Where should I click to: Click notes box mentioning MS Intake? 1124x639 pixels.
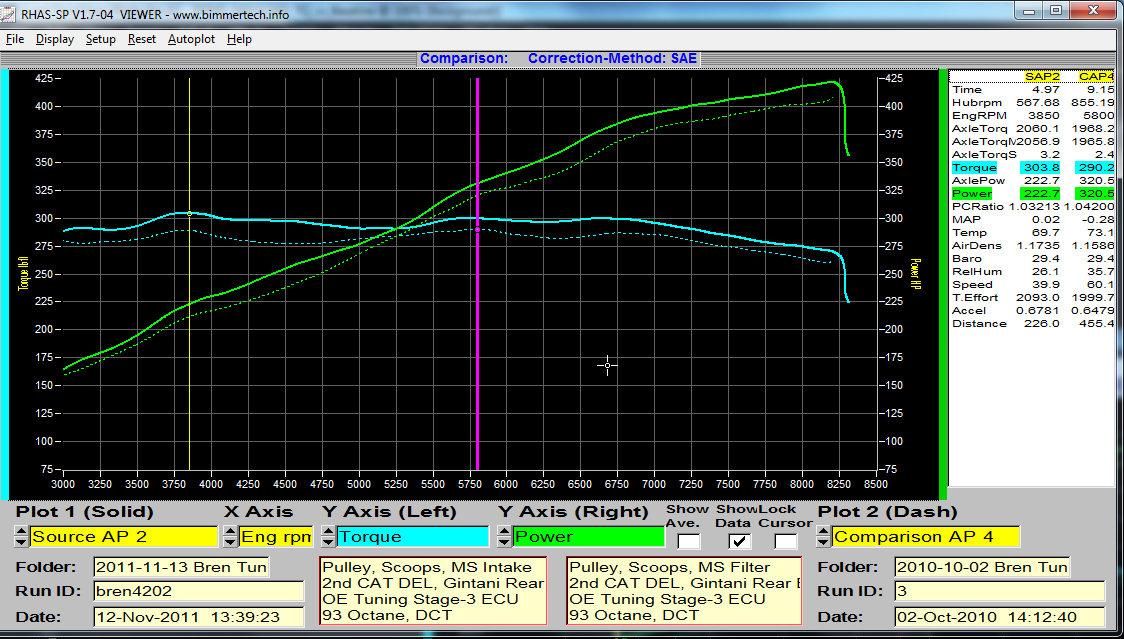click(433, 591)
